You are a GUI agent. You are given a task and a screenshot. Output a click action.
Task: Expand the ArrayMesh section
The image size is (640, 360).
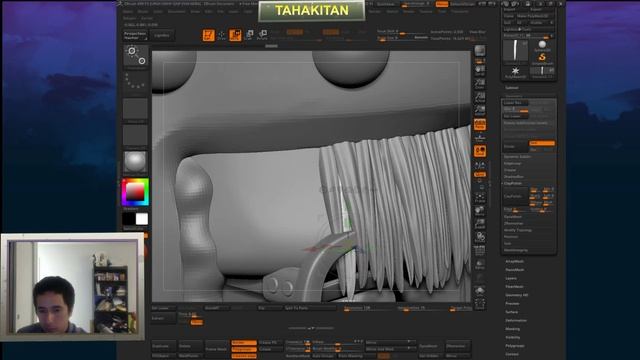click(x=515, y=261)
